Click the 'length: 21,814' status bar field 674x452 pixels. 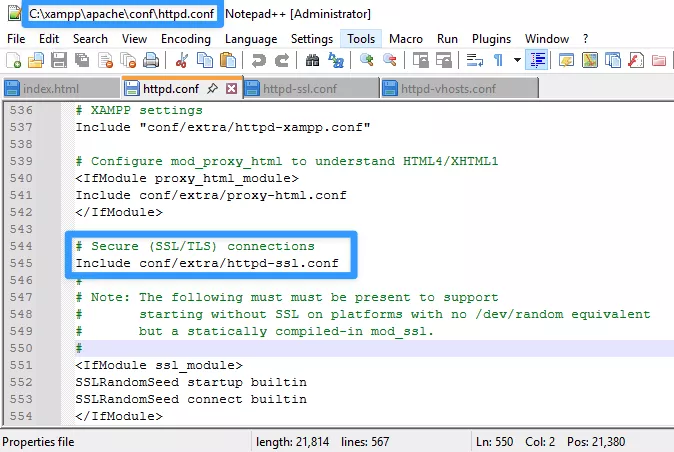pyautogui.click(x=292, y=442)
